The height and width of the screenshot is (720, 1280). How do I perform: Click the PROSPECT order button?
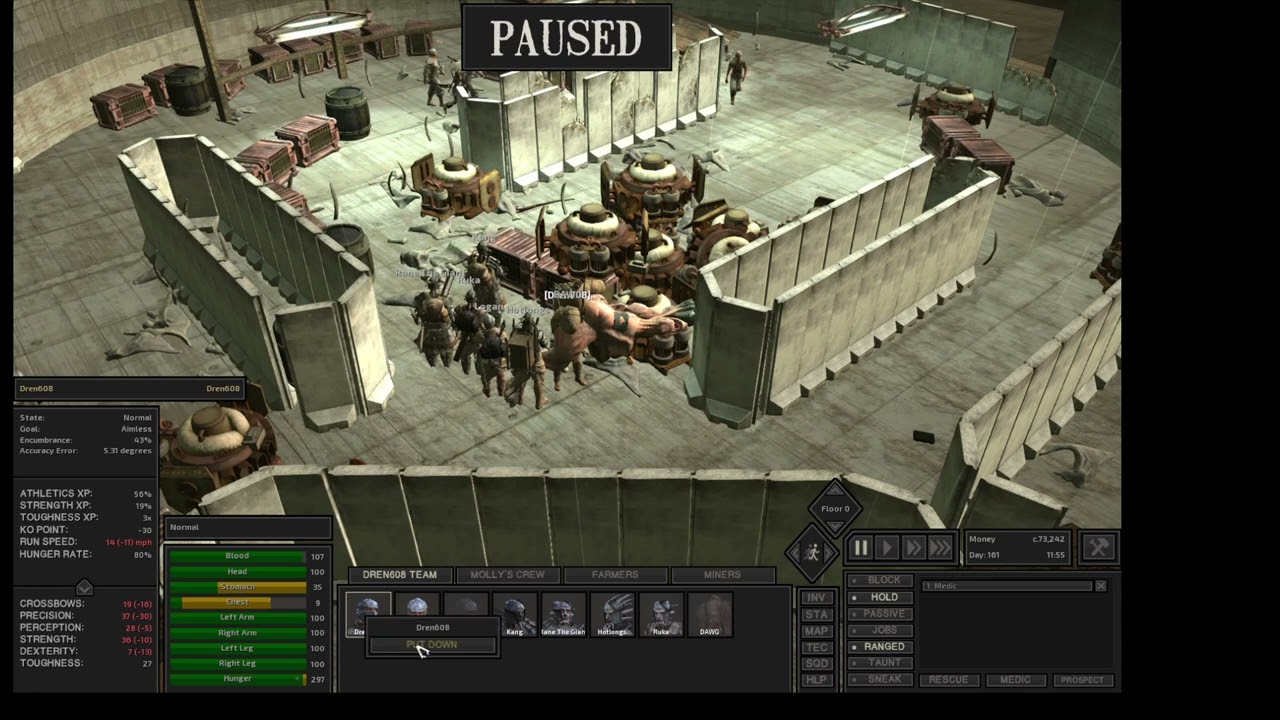(x=1082, y=680)
